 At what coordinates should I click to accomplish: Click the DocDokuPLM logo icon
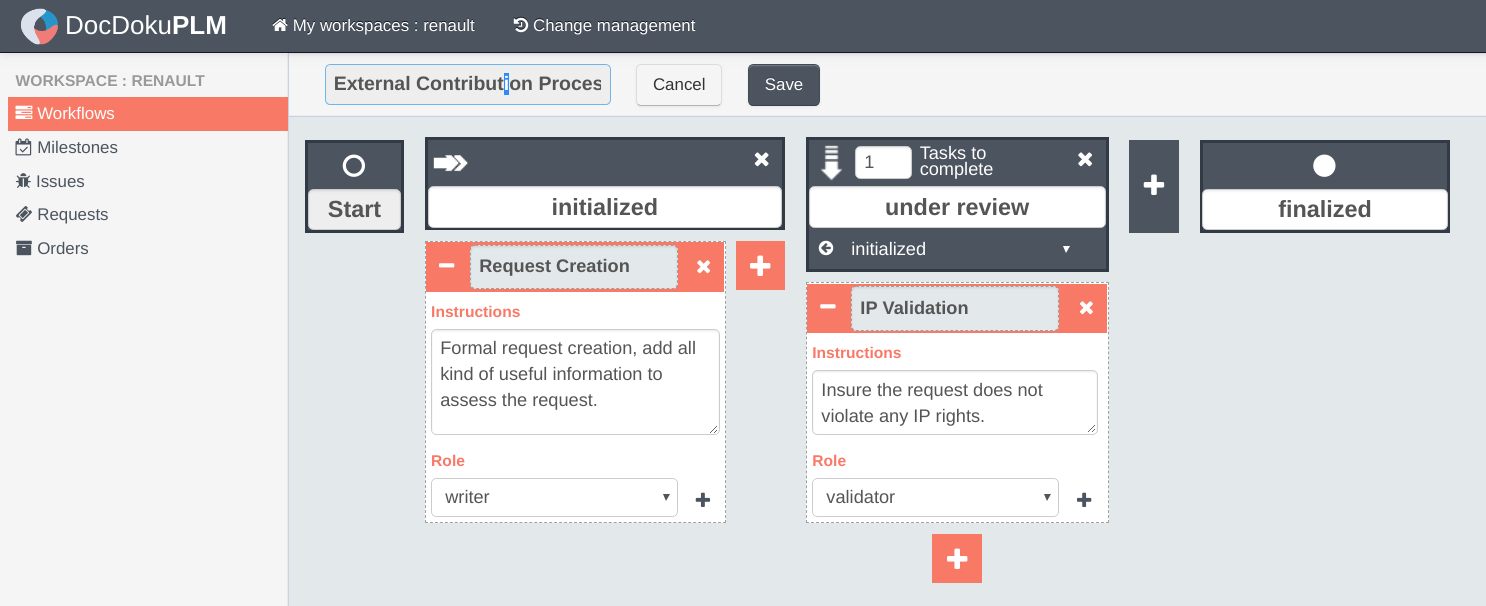pos(40,26)
